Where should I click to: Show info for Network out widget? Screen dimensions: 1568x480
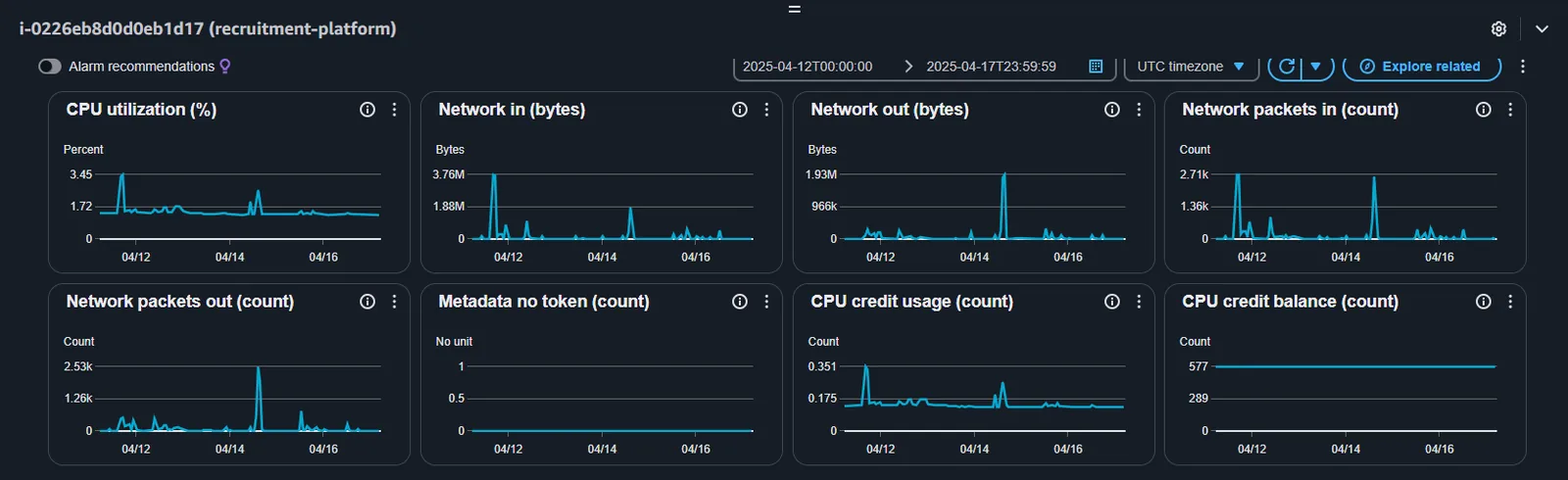click(1112, 110)
